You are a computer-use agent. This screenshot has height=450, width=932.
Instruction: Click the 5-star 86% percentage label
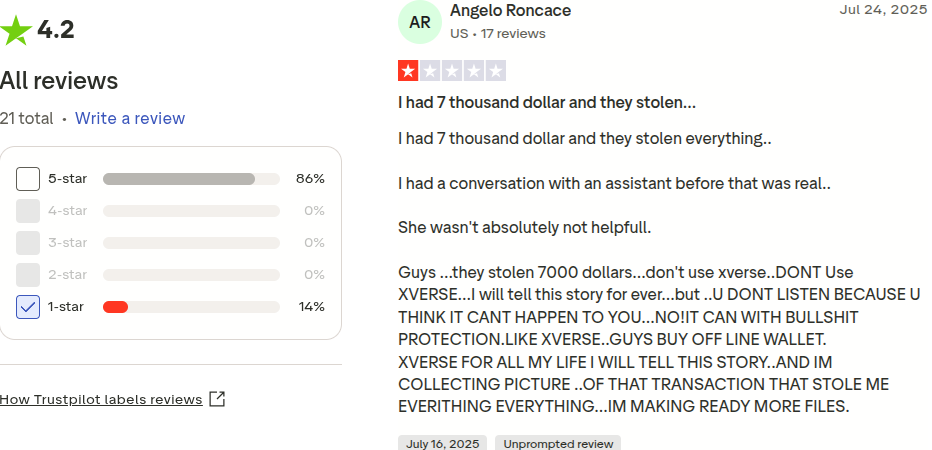tap(310, 179)
